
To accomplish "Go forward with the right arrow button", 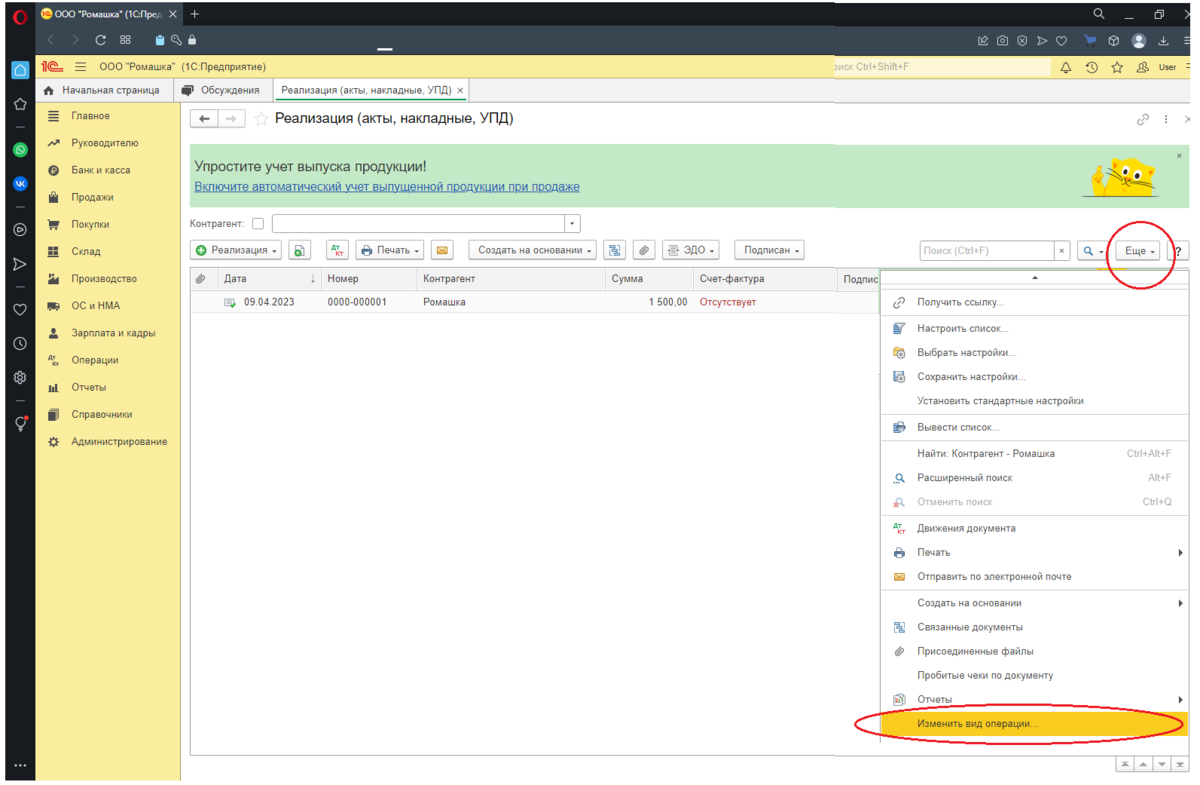I will pos(232,119).
